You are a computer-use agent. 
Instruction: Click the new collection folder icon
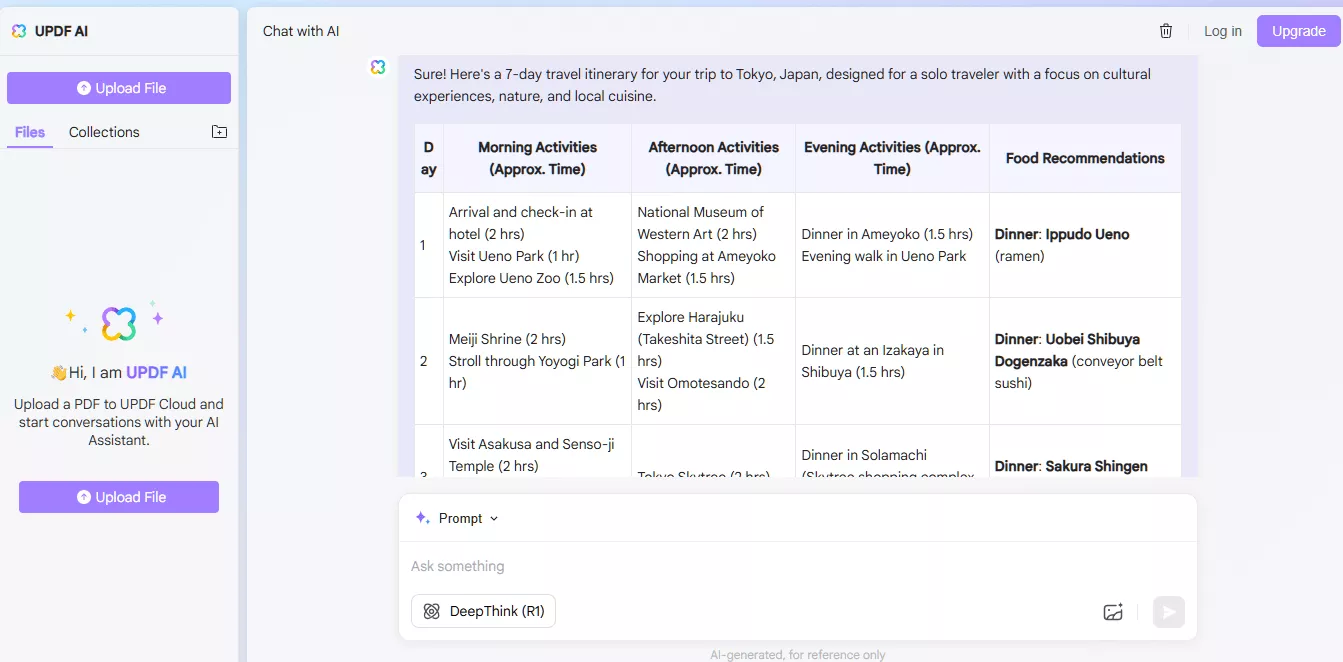click(220, 132)
